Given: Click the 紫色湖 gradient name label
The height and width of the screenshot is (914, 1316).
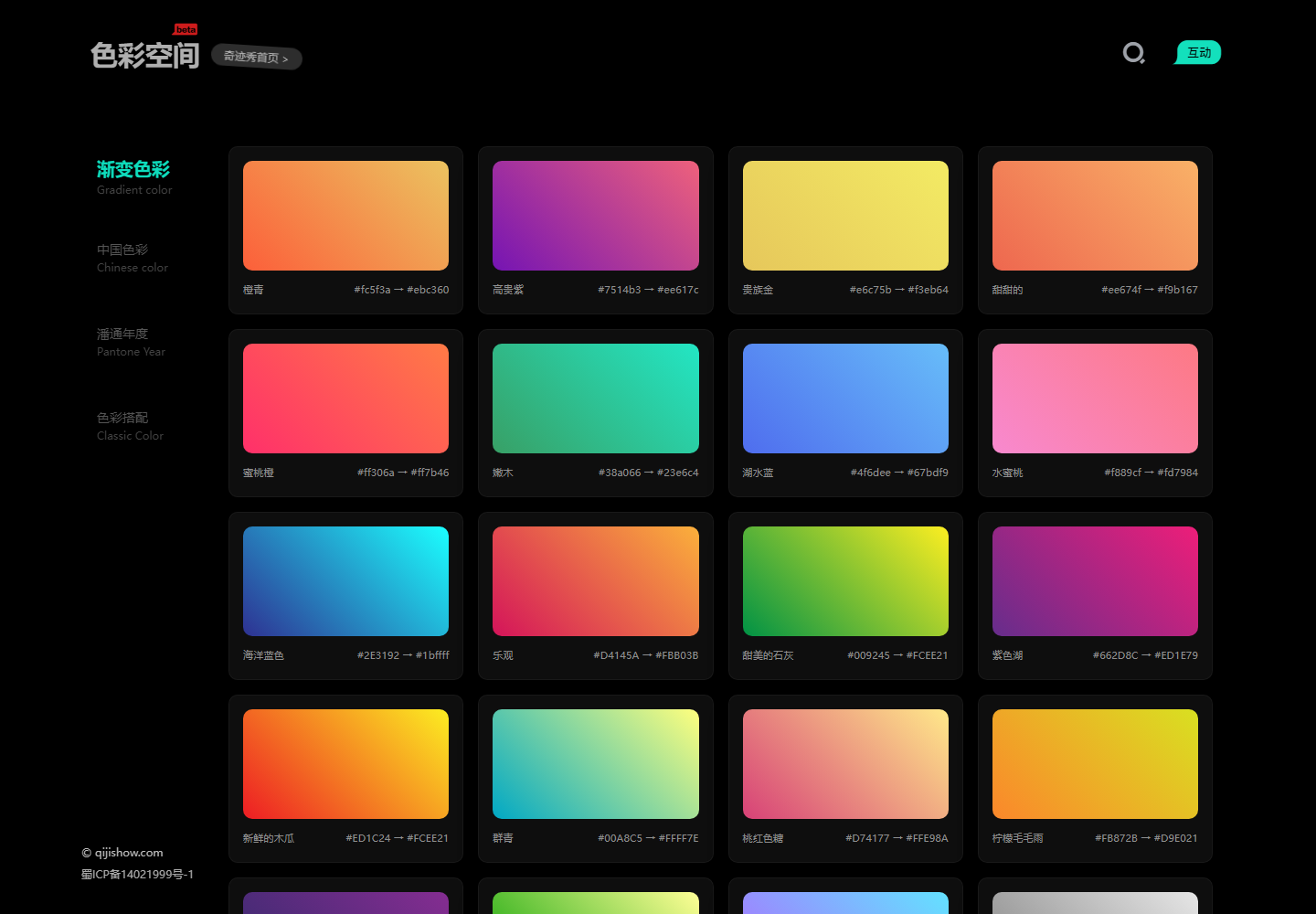Looking at the screenshot, I should pos(1007,655).
